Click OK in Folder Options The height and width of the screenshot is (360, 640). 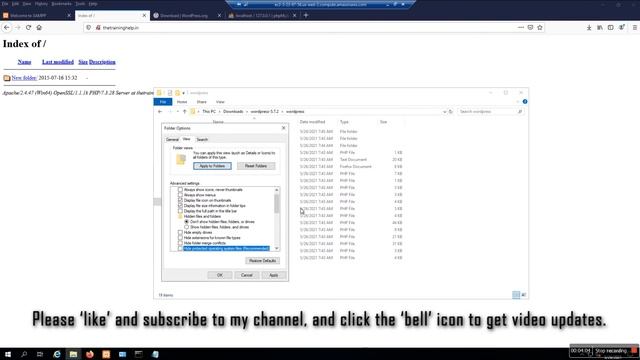pos(220,275)
